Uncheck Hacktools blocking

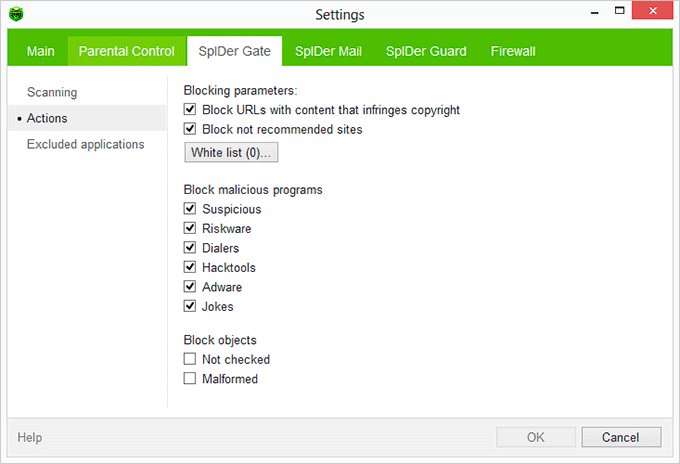190,268
